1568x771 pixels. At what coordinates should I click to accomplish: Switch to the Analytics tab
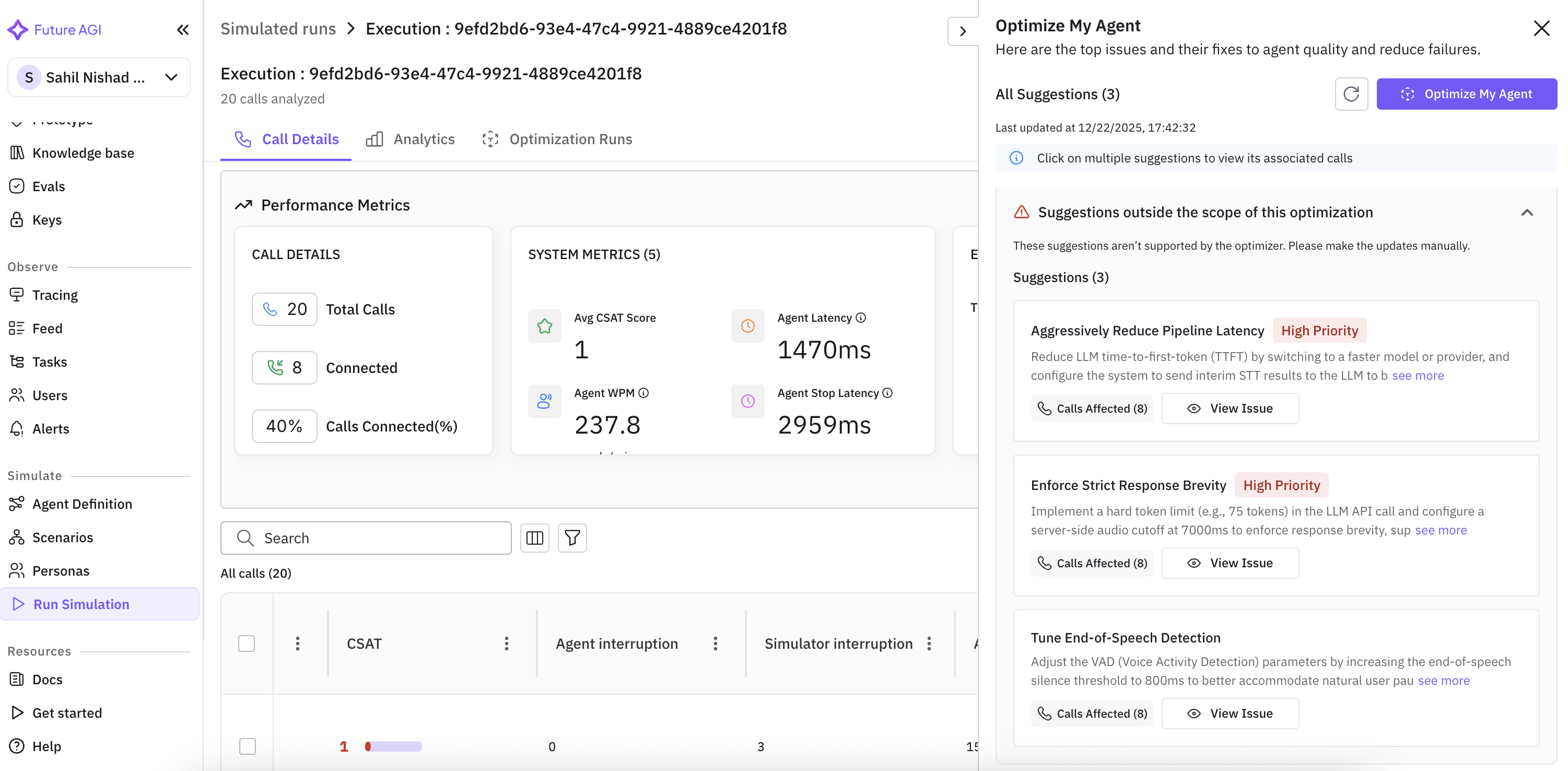[x=411, y=139]
